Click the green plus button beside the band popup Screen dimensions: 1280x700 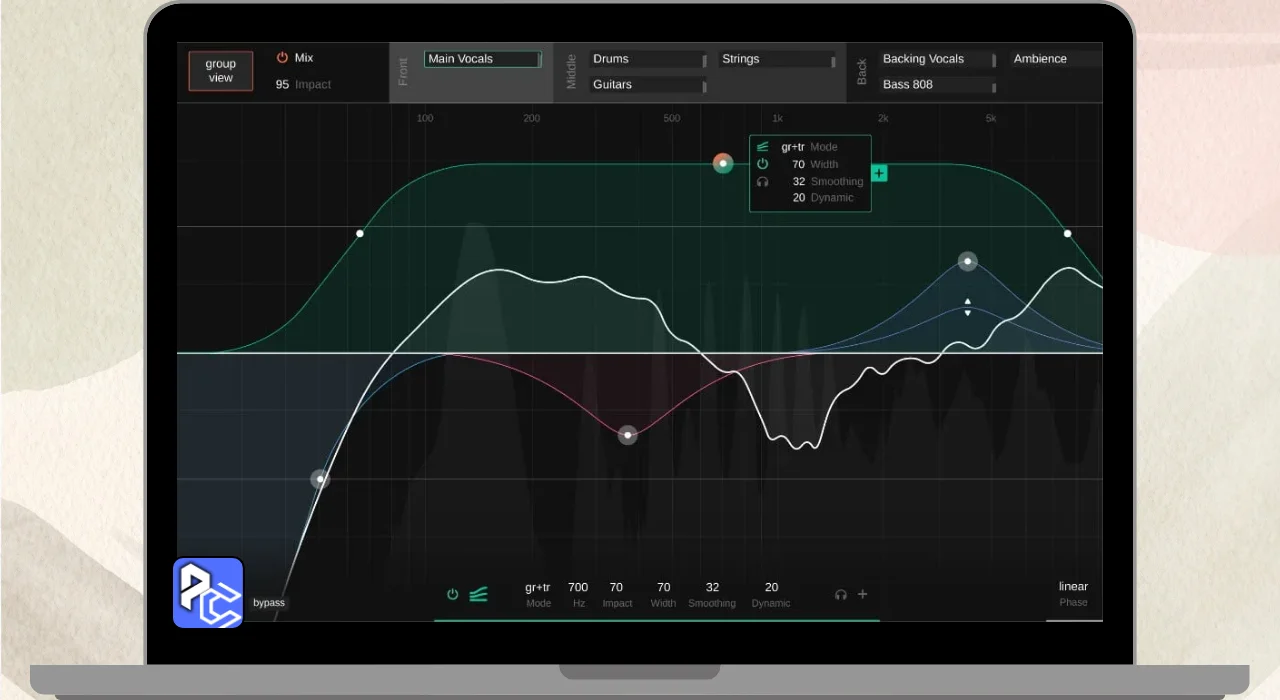[x=879, y=173]
